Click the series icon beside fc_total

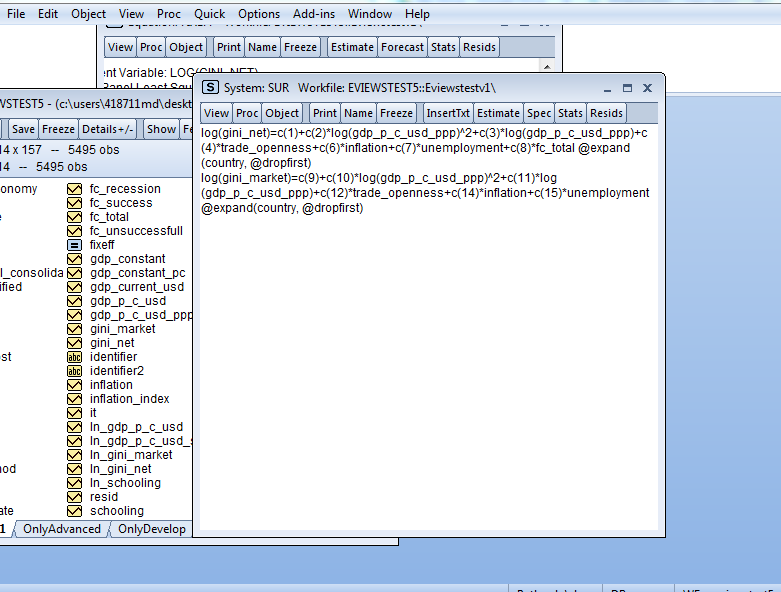tap(74, 217)
